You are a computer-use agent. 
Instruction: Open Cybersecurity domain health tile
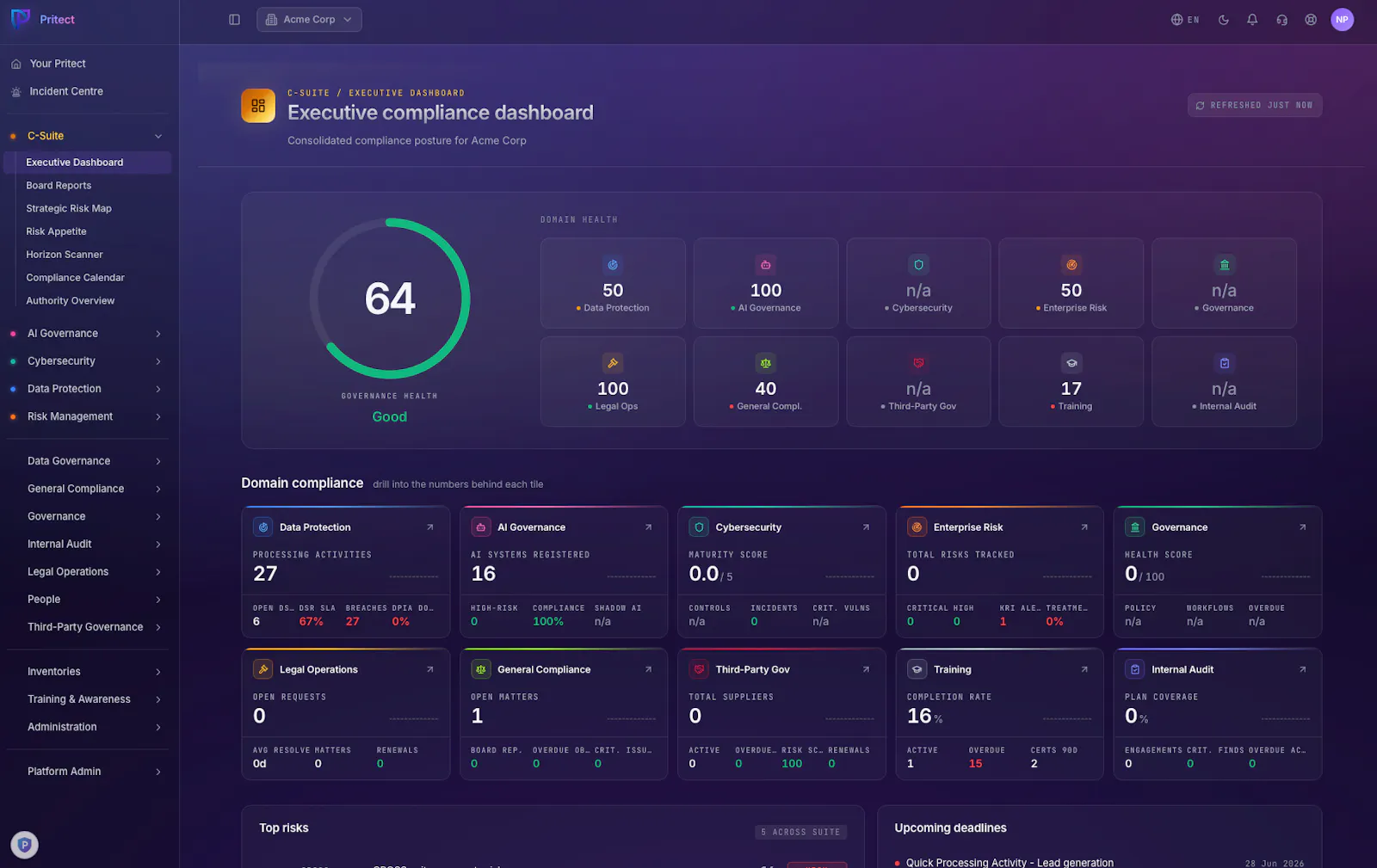tap(918, 283)
